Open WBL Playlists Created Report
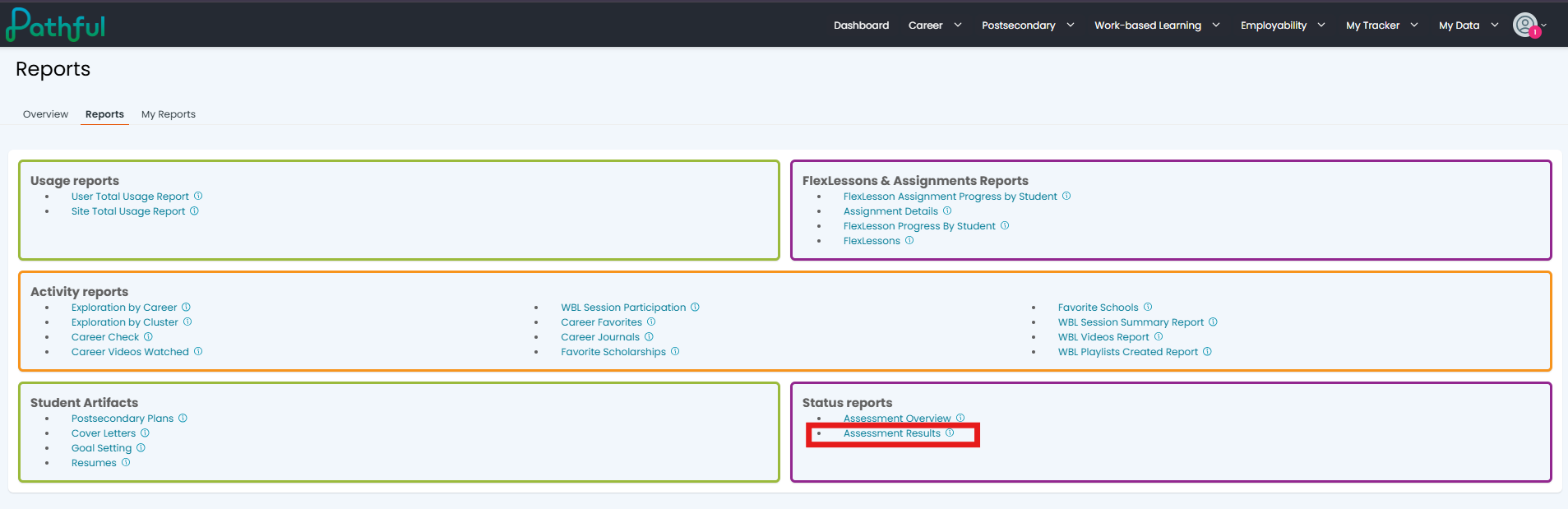 click(1128, 352)
